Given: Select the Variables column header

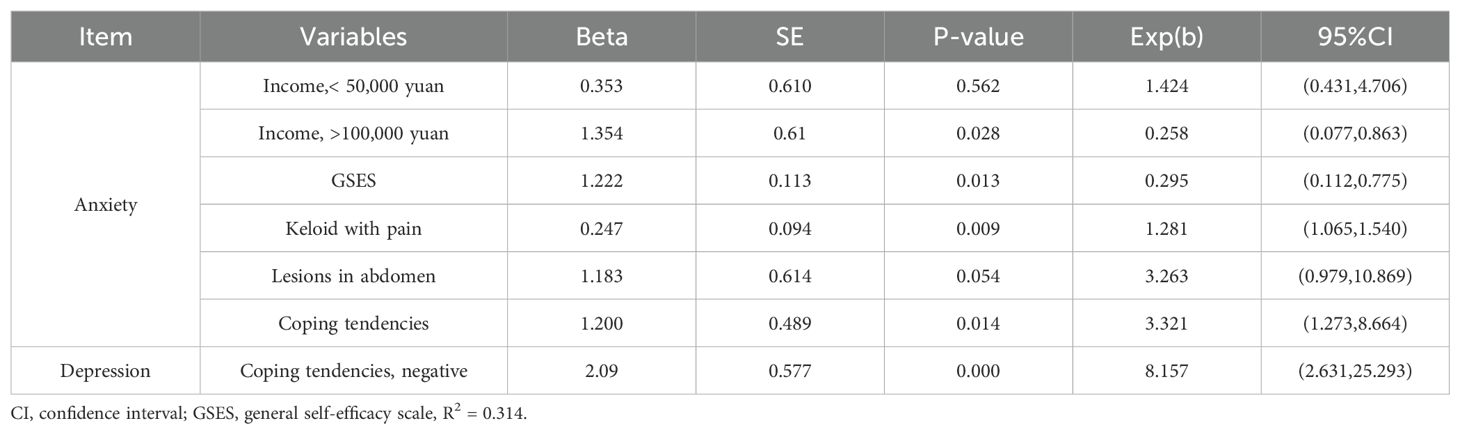Looking at the screenshot, I should click(353, 37).
